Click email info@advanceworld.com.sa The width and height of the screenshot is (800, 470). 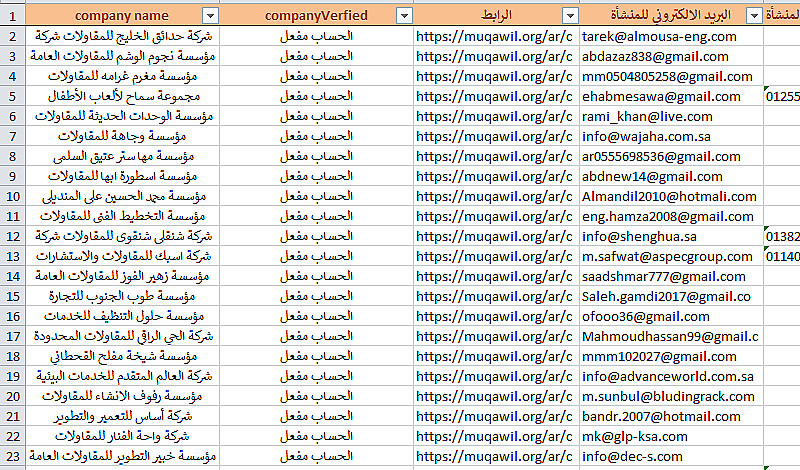(x=668, y=377)
